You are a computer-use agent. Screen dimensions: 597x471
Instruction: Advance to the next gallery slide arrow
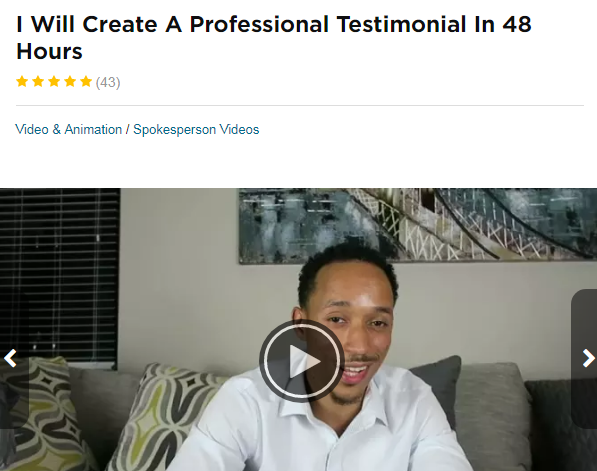pyautogui.click(x=588, y=358)
